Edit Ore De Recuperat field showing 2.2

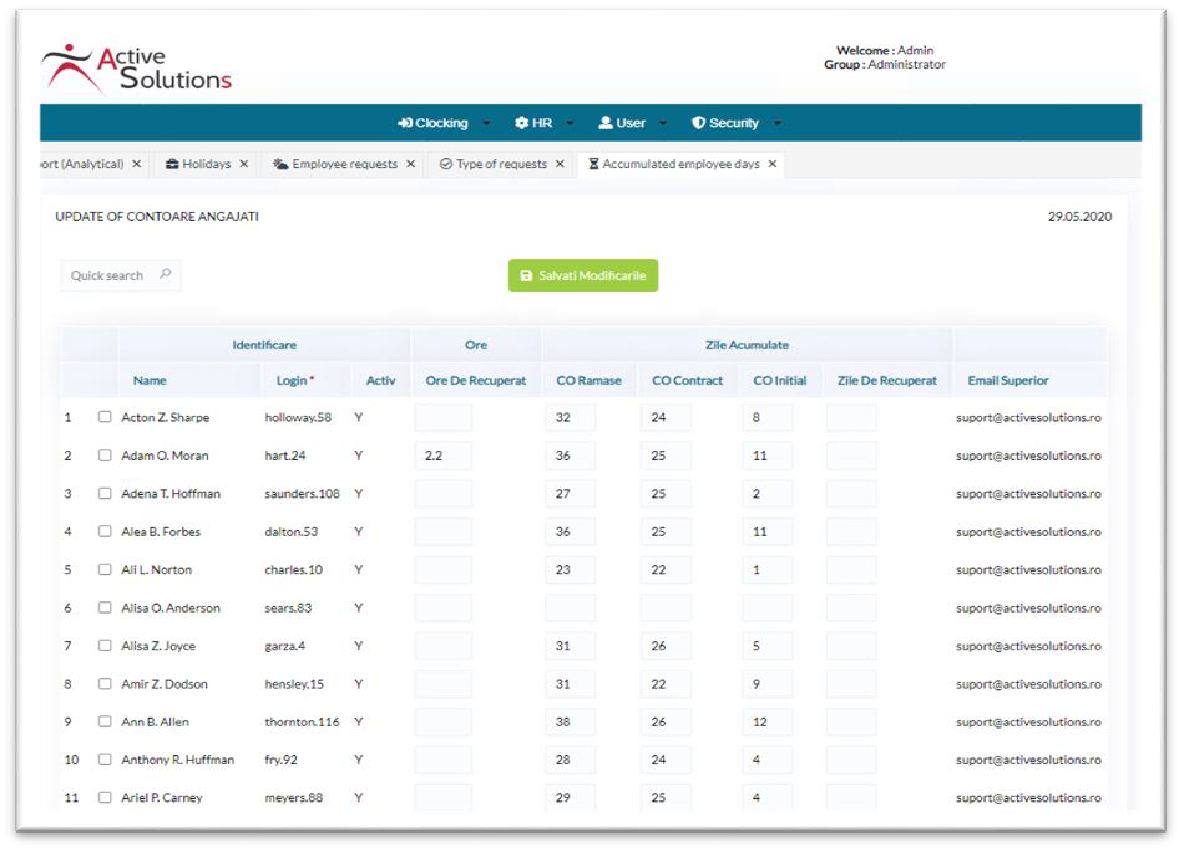click(443, 455)
